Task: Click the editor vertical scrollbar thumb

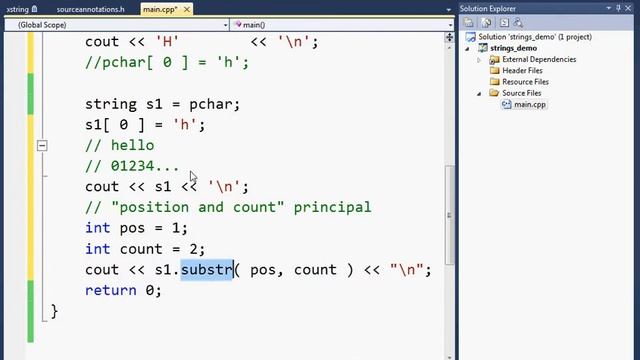Action: 449,215
